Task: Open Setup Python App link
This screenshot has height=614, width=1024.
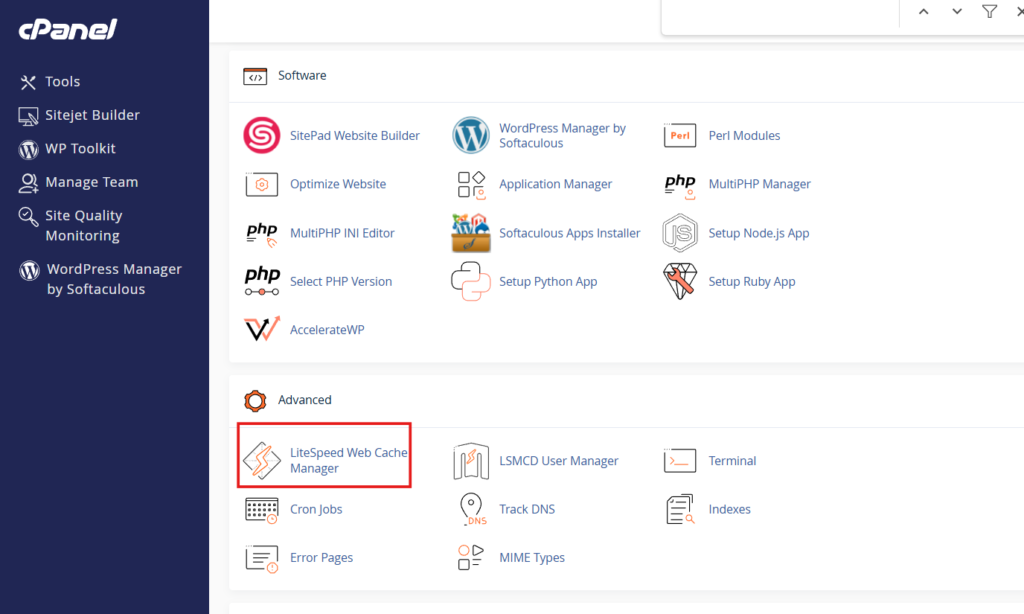Action: tap(548, 281)
